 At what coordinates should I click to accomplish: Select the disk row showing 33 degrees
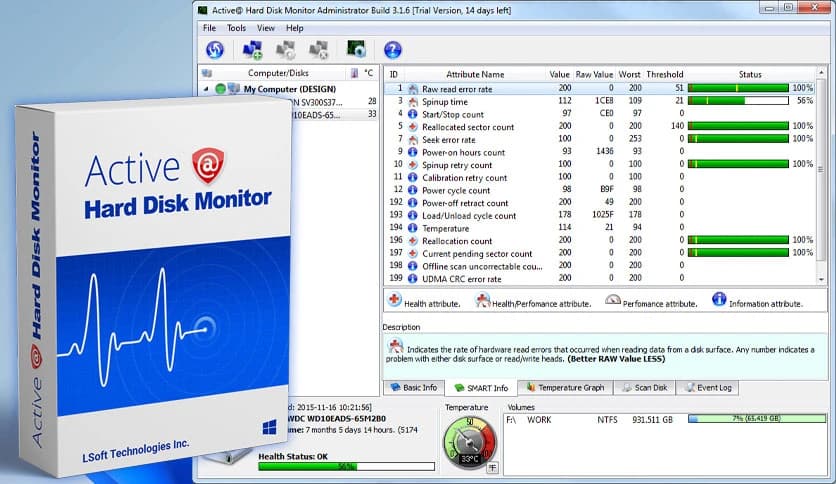click(x=335, y=115)
